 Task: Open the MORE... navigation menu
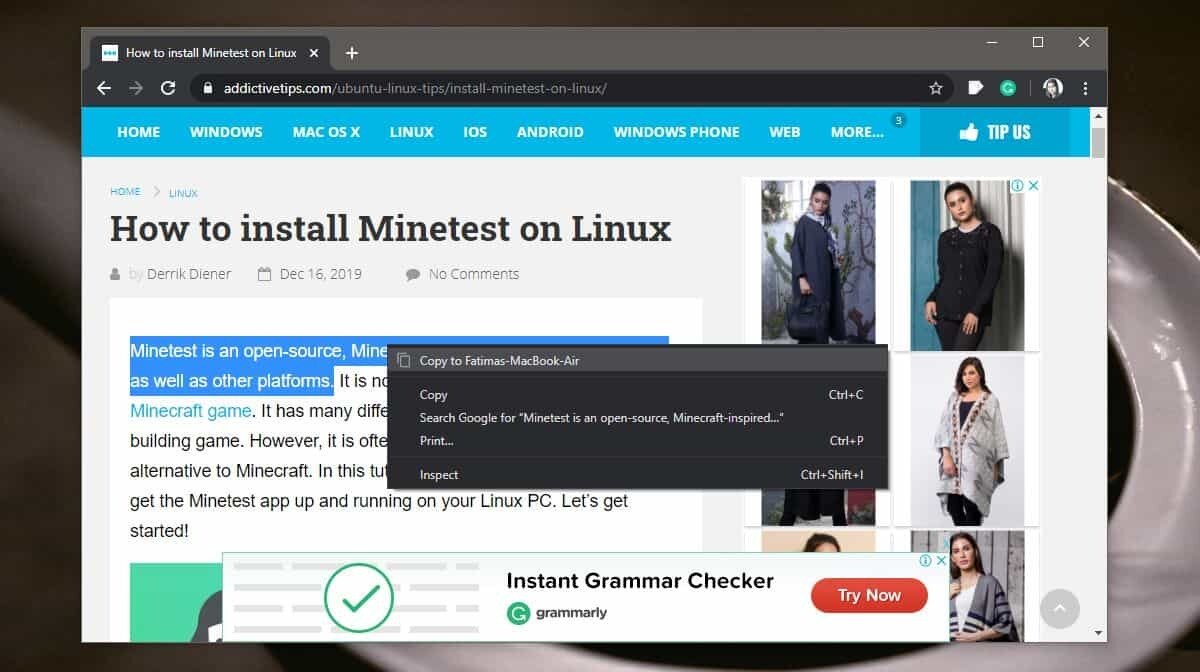[856, 131]
